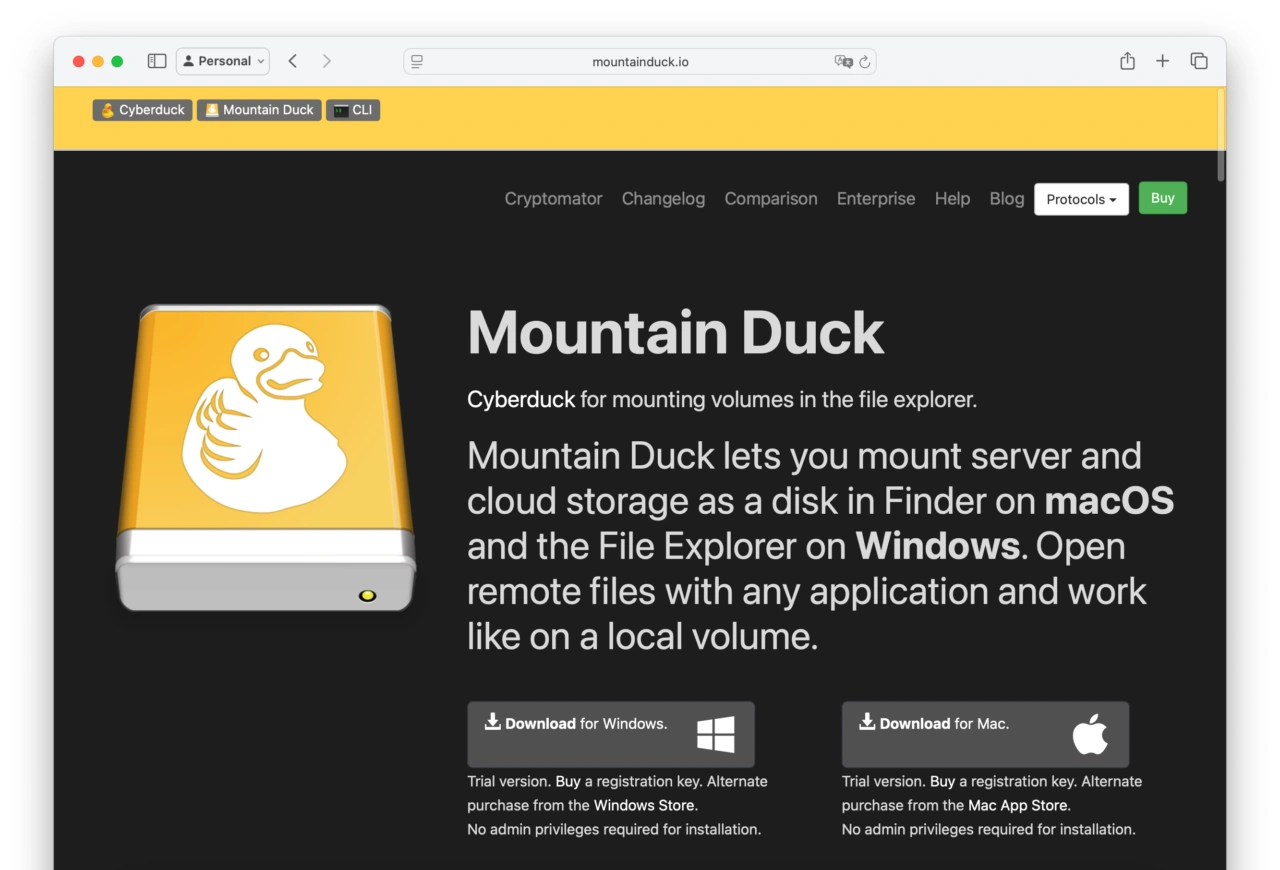Click the download arrow icon beside Download for Windows

point(492,722)
